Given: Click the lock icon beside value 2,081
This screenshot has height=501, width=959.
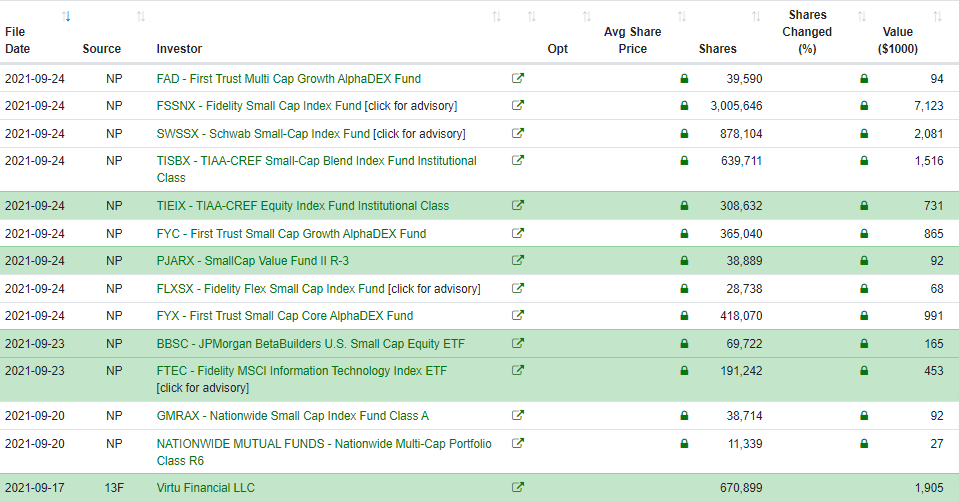Looking at the screenshot, I should click(864, 133).
